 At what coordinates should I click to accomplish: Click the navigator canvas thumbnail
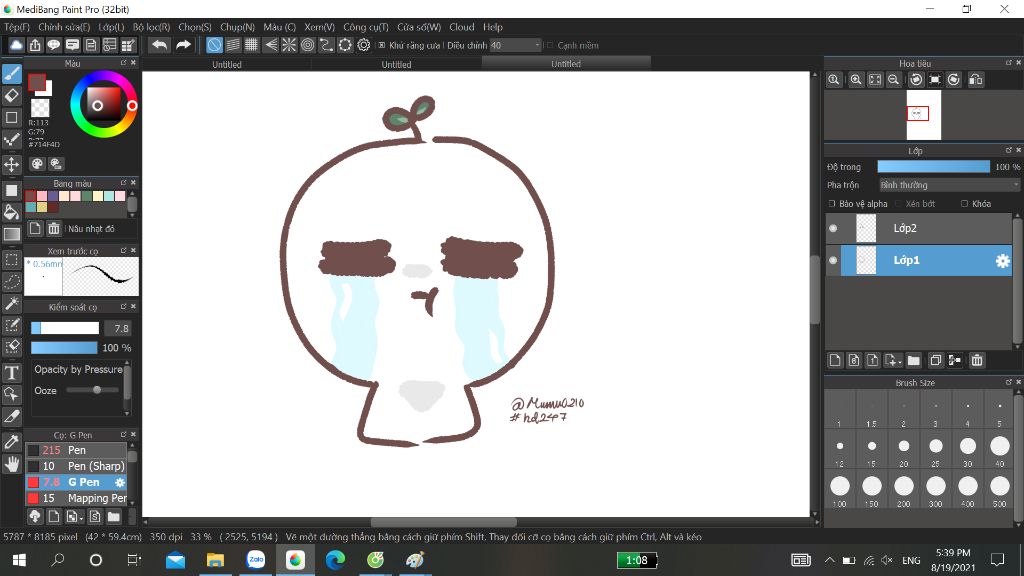pyautogui.click(x=924, y=115)
